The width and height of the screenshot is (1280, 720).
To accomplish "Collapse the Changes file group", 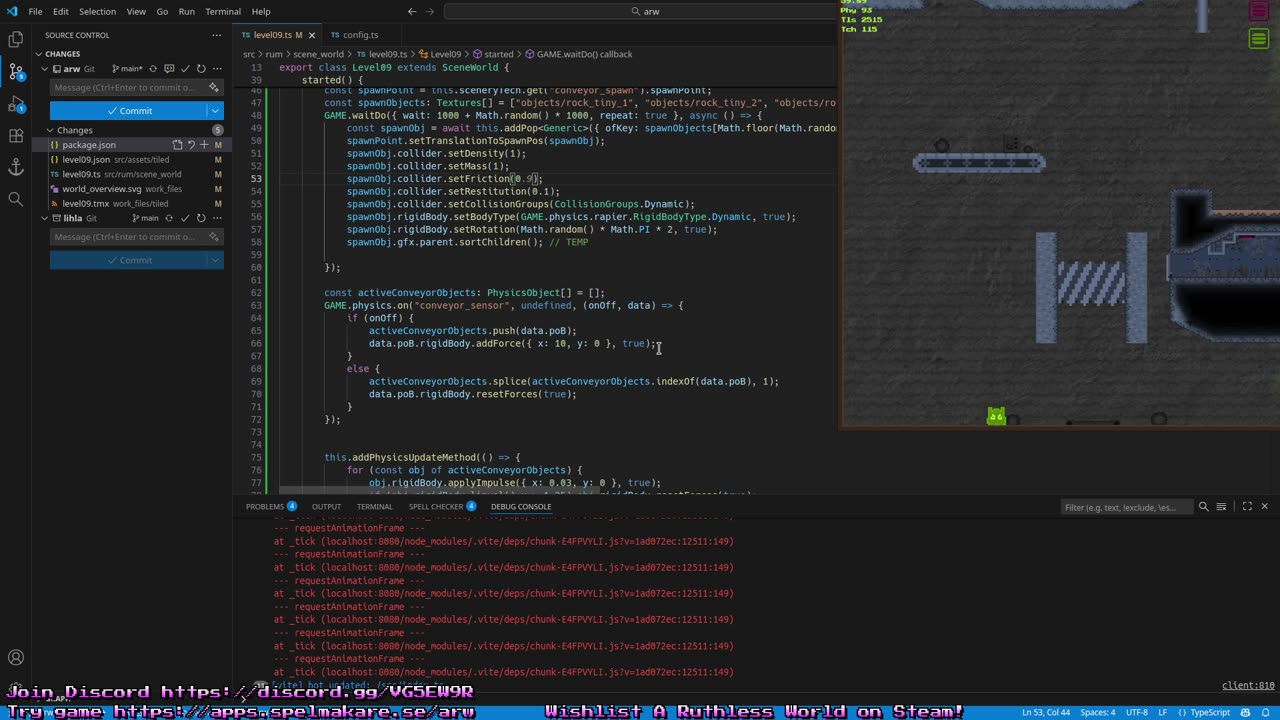I will pyautogui.click(x=50, y=130).
